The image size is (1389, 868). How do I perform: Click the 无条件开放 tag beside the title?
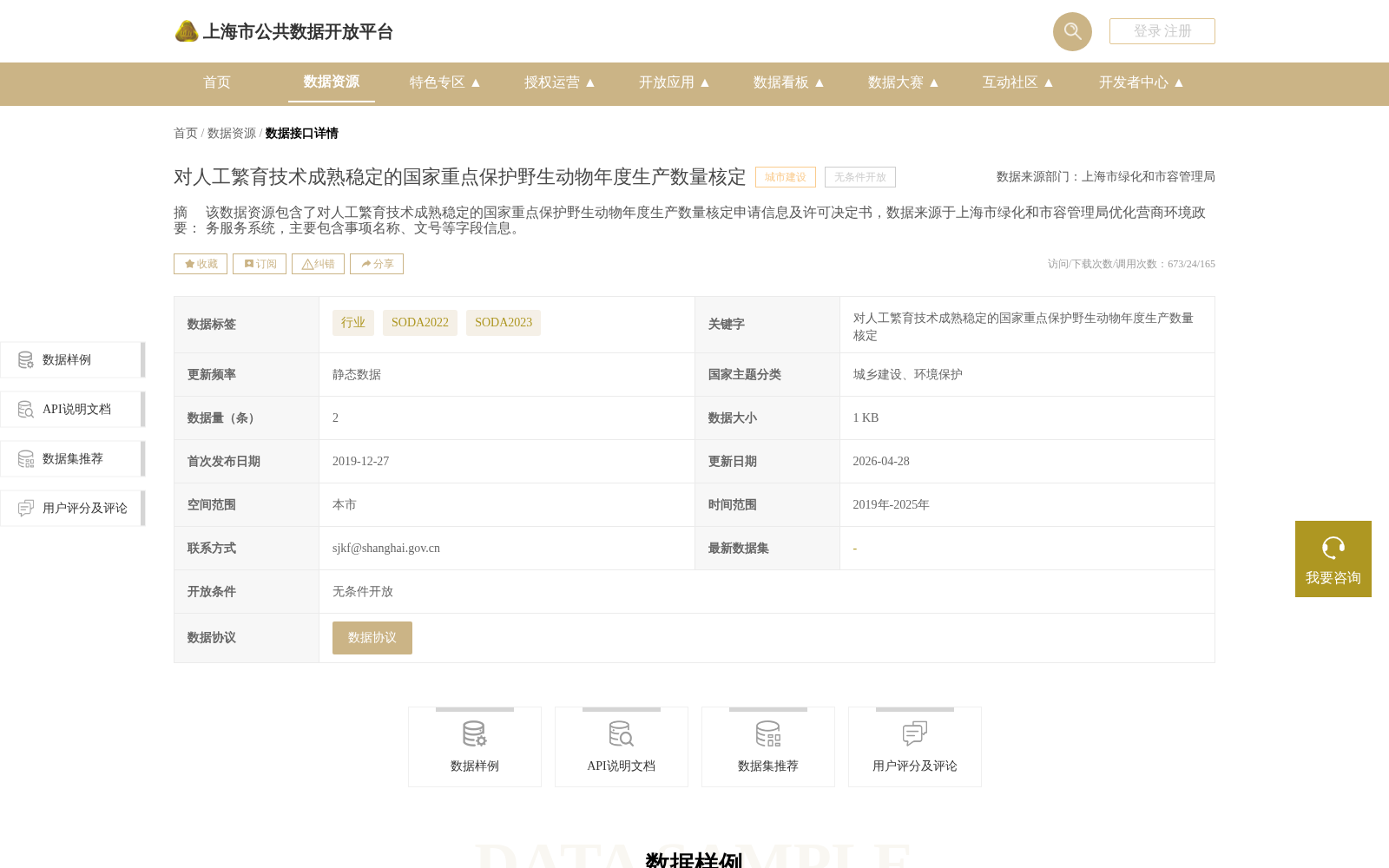tap(860, 177)
